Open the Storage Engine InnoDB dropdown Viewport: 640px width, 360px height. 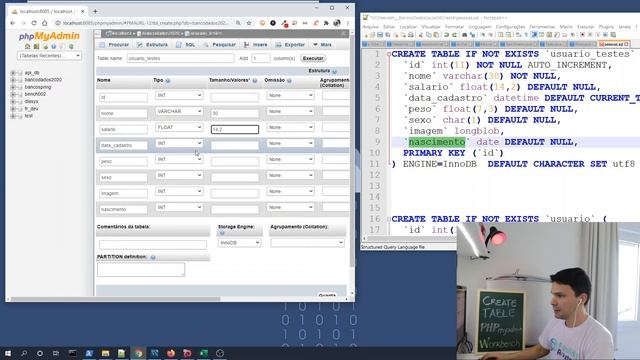click(x=239, y=242)
